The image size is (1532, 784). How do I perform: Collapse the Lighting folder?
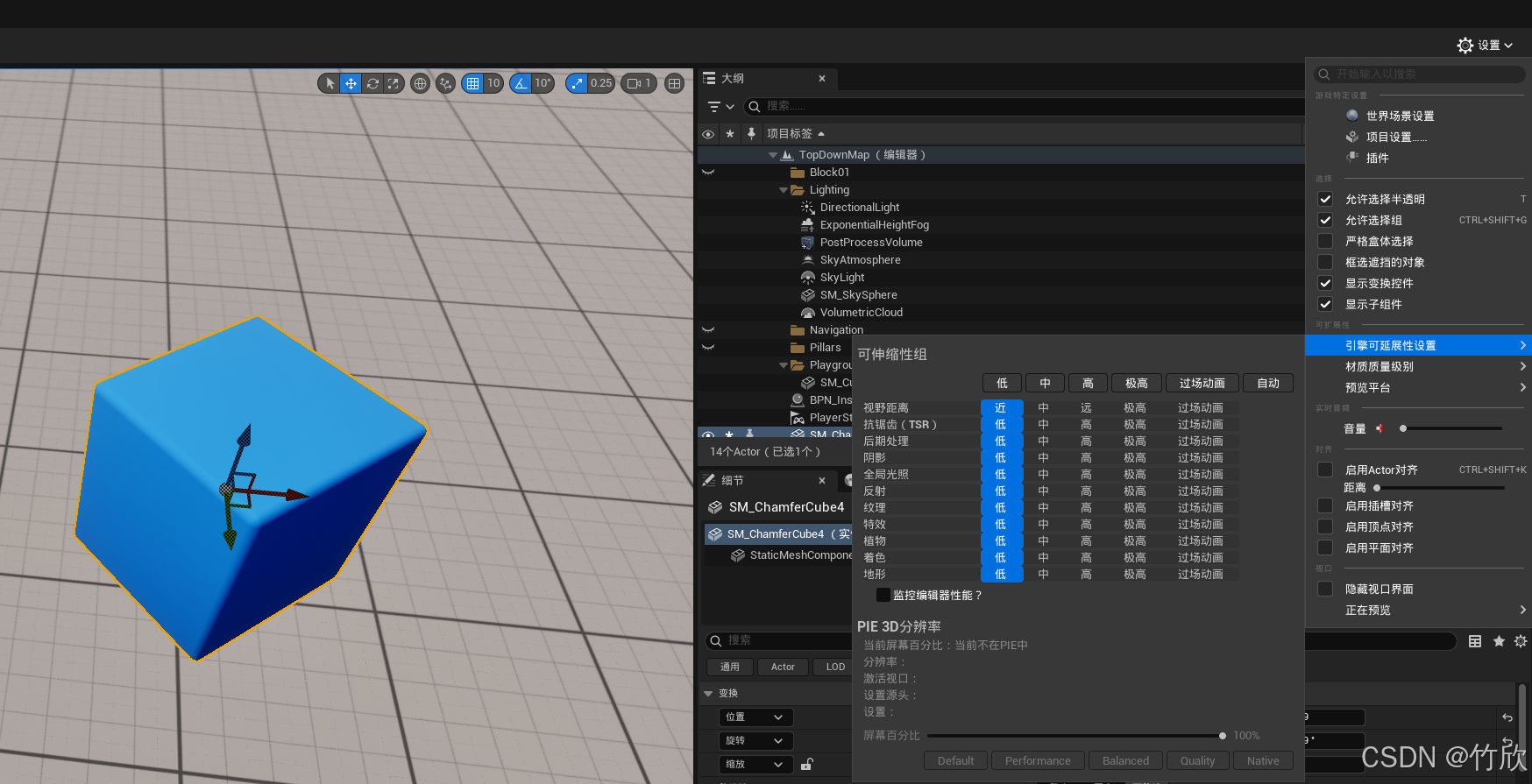pyautogui.click(x=784, y=190)
